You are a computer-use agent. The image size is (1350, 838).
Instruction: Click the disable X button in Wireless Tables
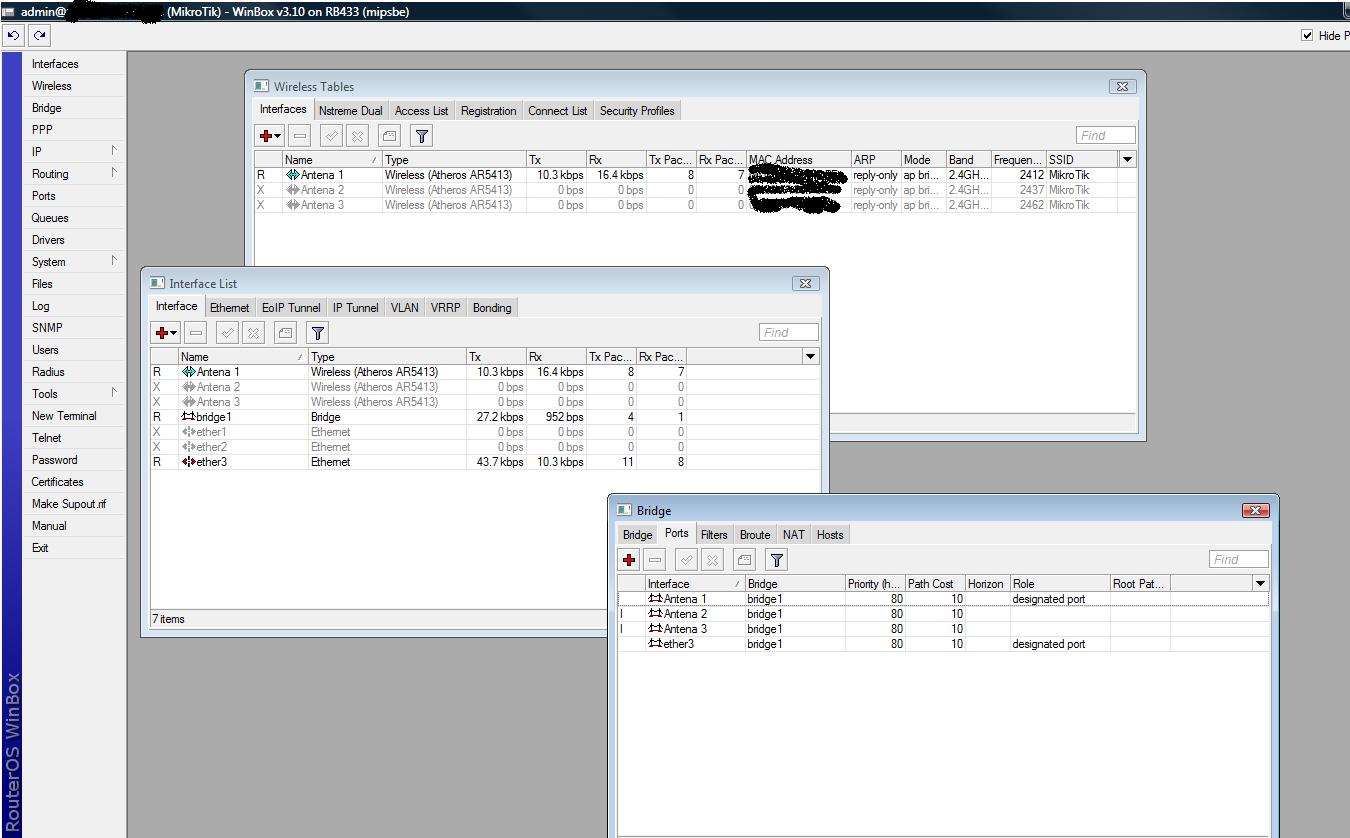[357, 136]
